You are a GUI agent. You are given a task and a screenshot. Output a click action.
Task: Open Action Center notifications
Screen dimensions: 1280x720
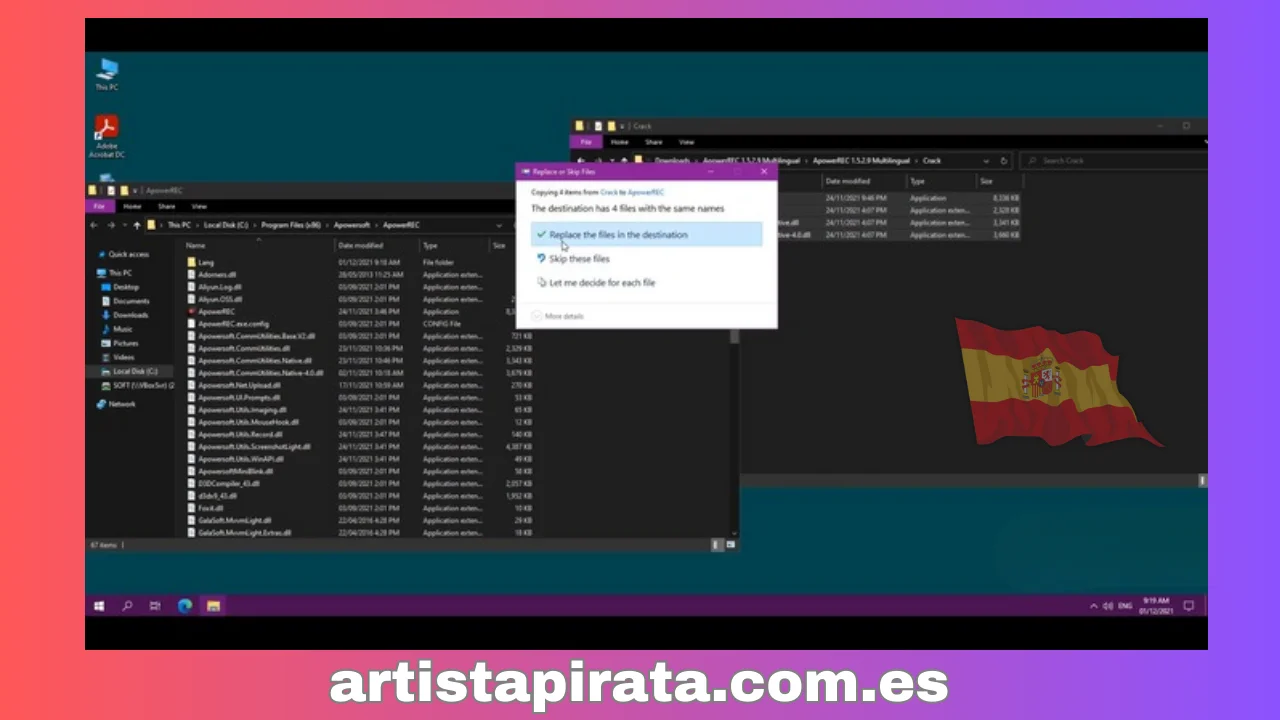[1189, 606]
